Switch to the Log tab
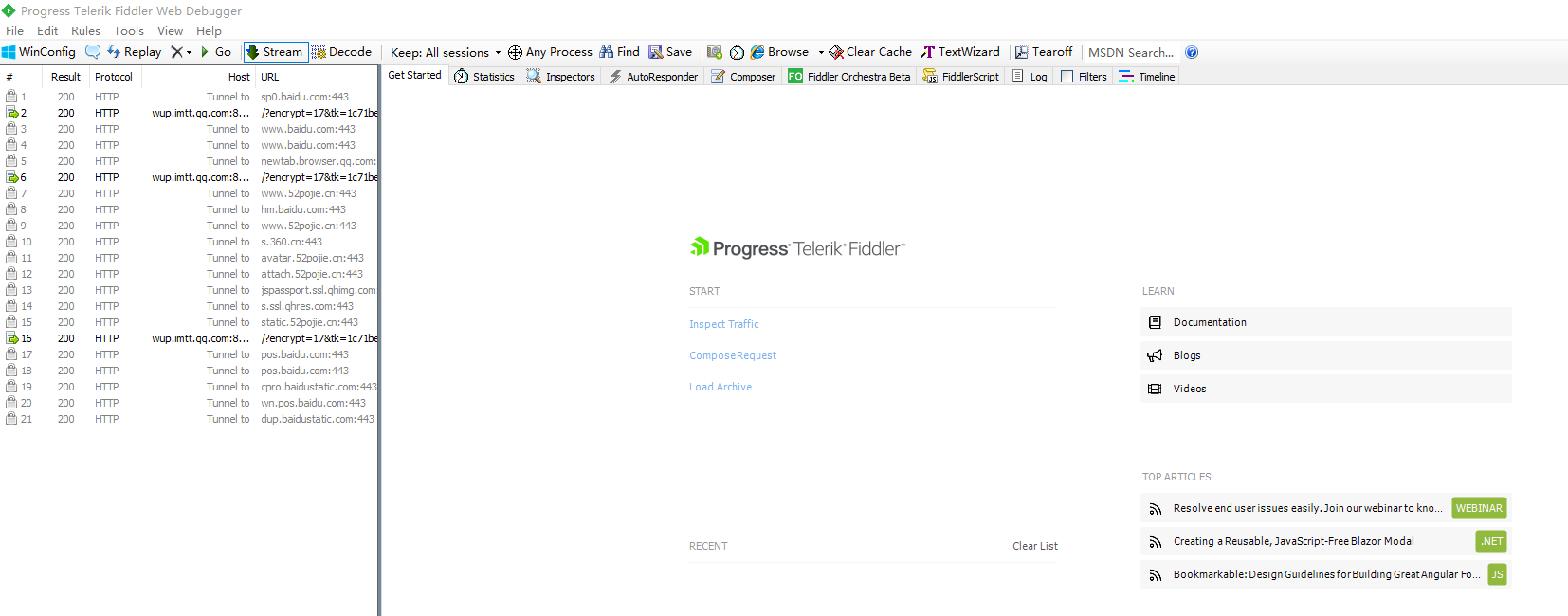This screenshot has width=1568, height=616. click(1030, 77)
